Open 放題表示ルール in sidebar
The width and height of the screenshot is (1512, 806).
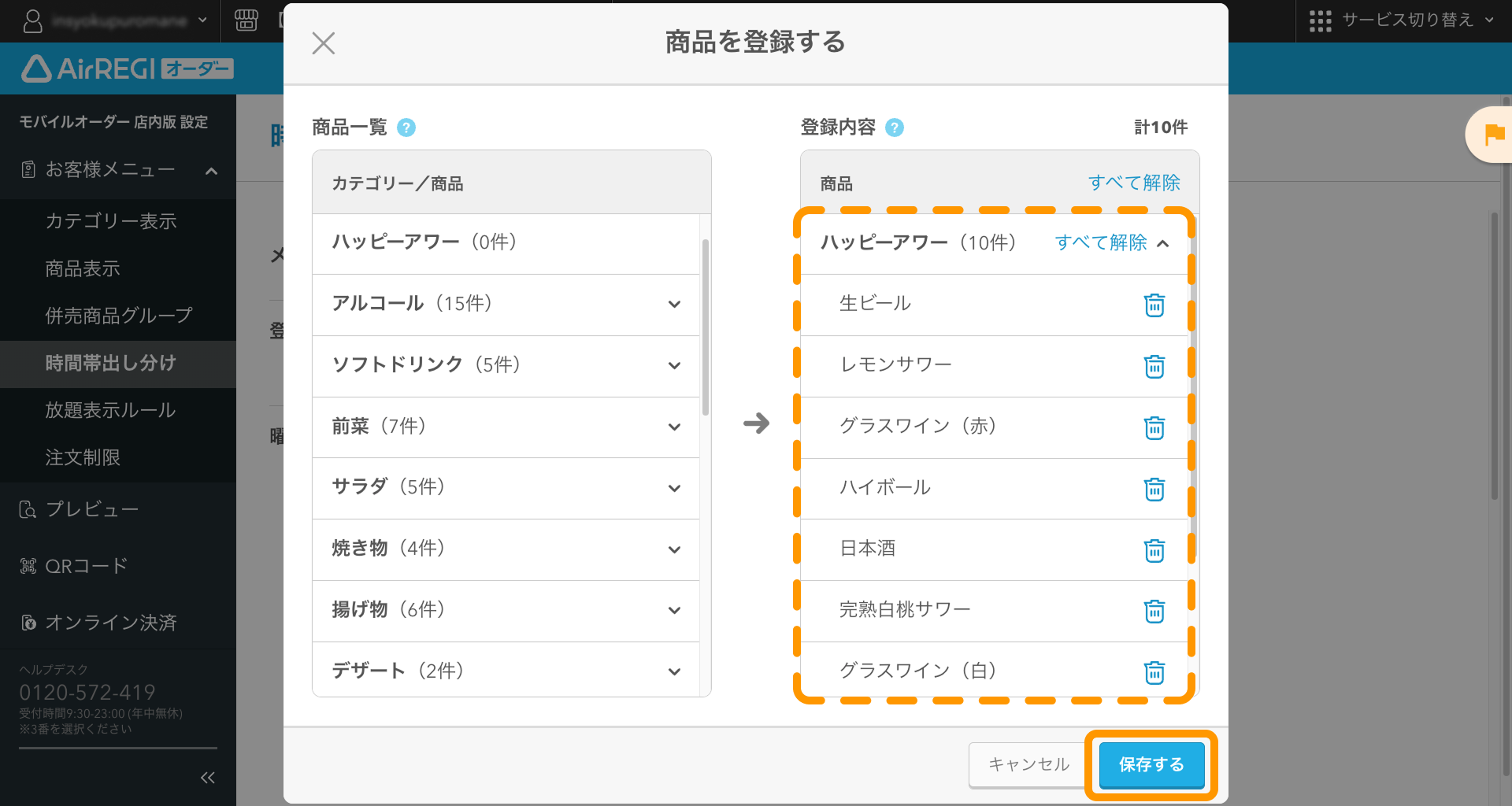pyautogui.click(x=110, y=410)
